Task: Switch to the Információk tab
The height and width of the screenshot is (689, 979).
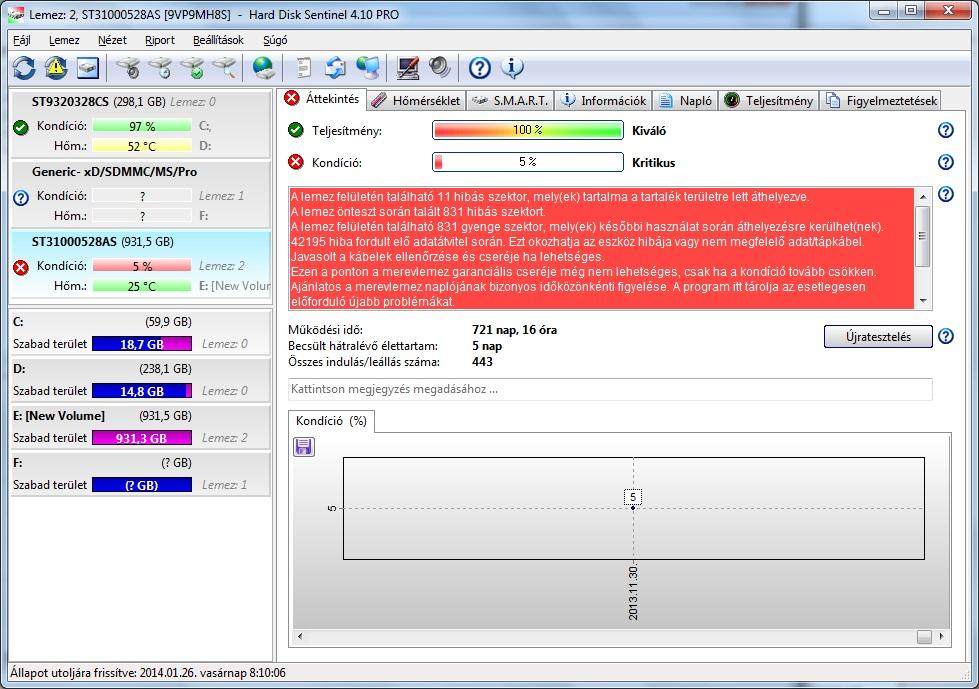Action: [604, 100]
